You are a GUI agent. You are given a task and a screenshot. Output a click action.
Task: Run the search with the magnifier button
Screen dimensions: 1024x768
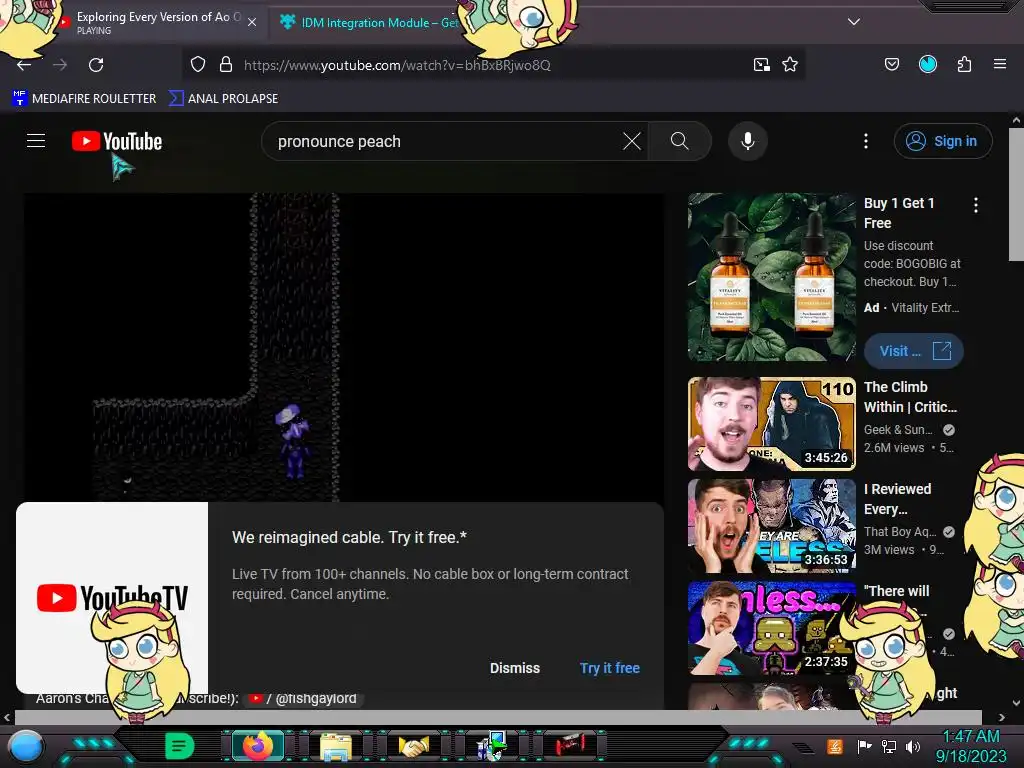tap(680, 141)
